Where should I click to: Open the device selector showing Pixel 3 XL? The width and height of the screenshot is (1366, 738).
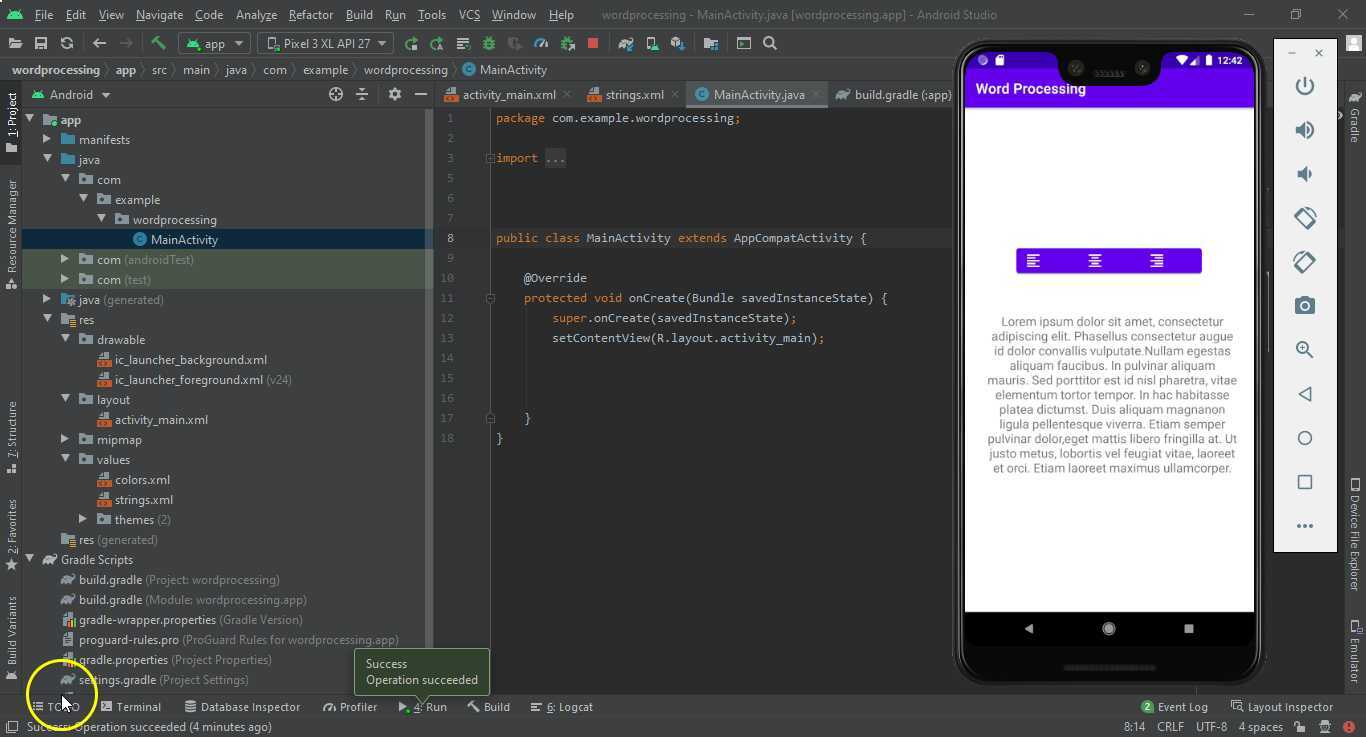[325, 43]
